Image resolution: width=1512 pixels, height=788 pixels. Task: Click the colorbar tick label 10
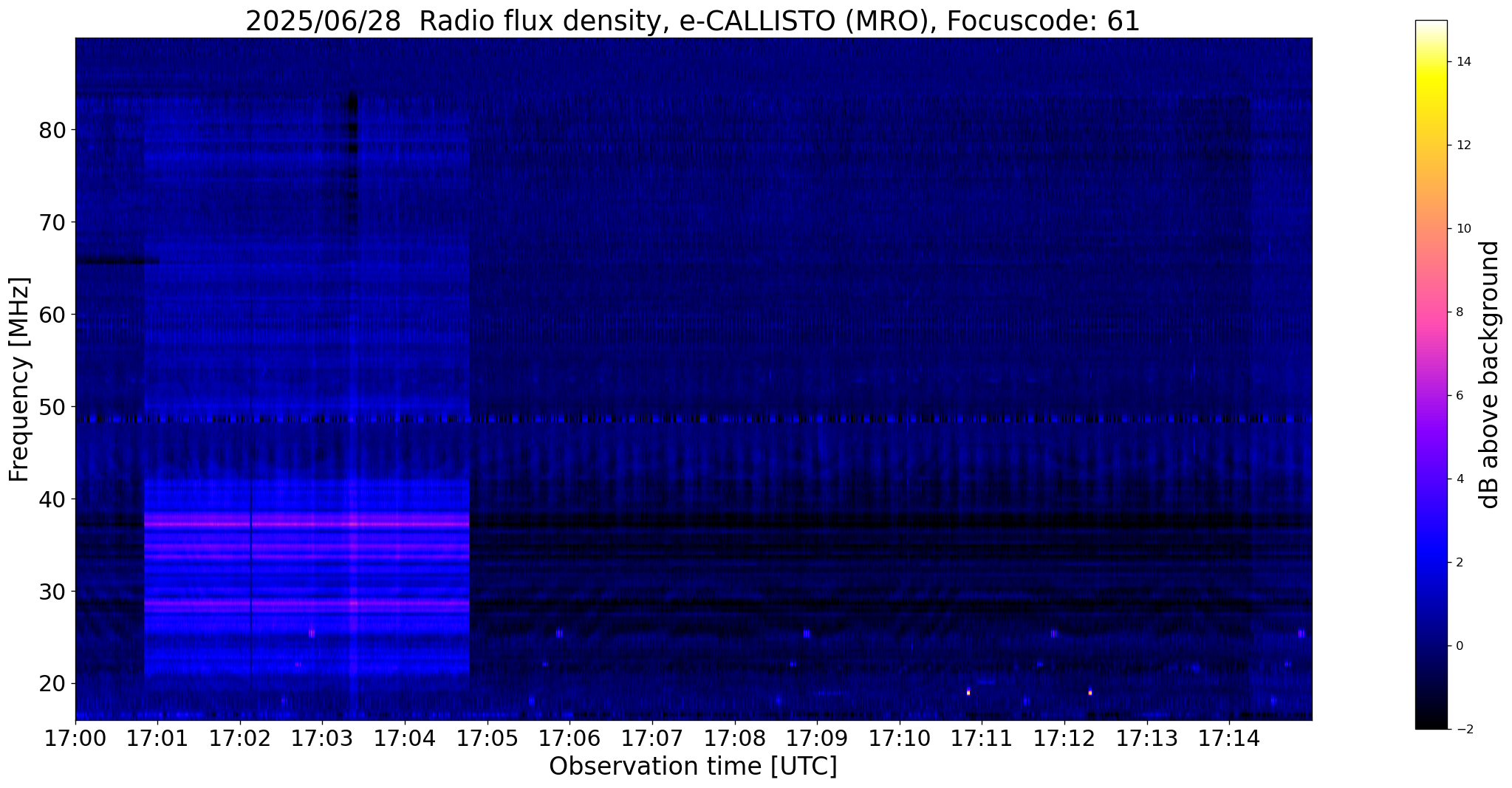pyautogui.click(x=1463, y=229)
